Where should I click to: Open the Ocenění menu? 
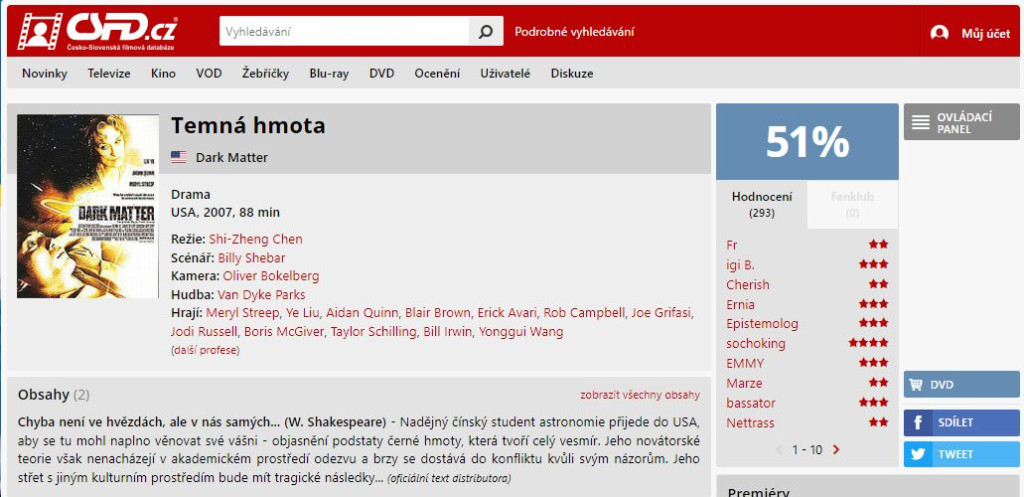(437, 73)
